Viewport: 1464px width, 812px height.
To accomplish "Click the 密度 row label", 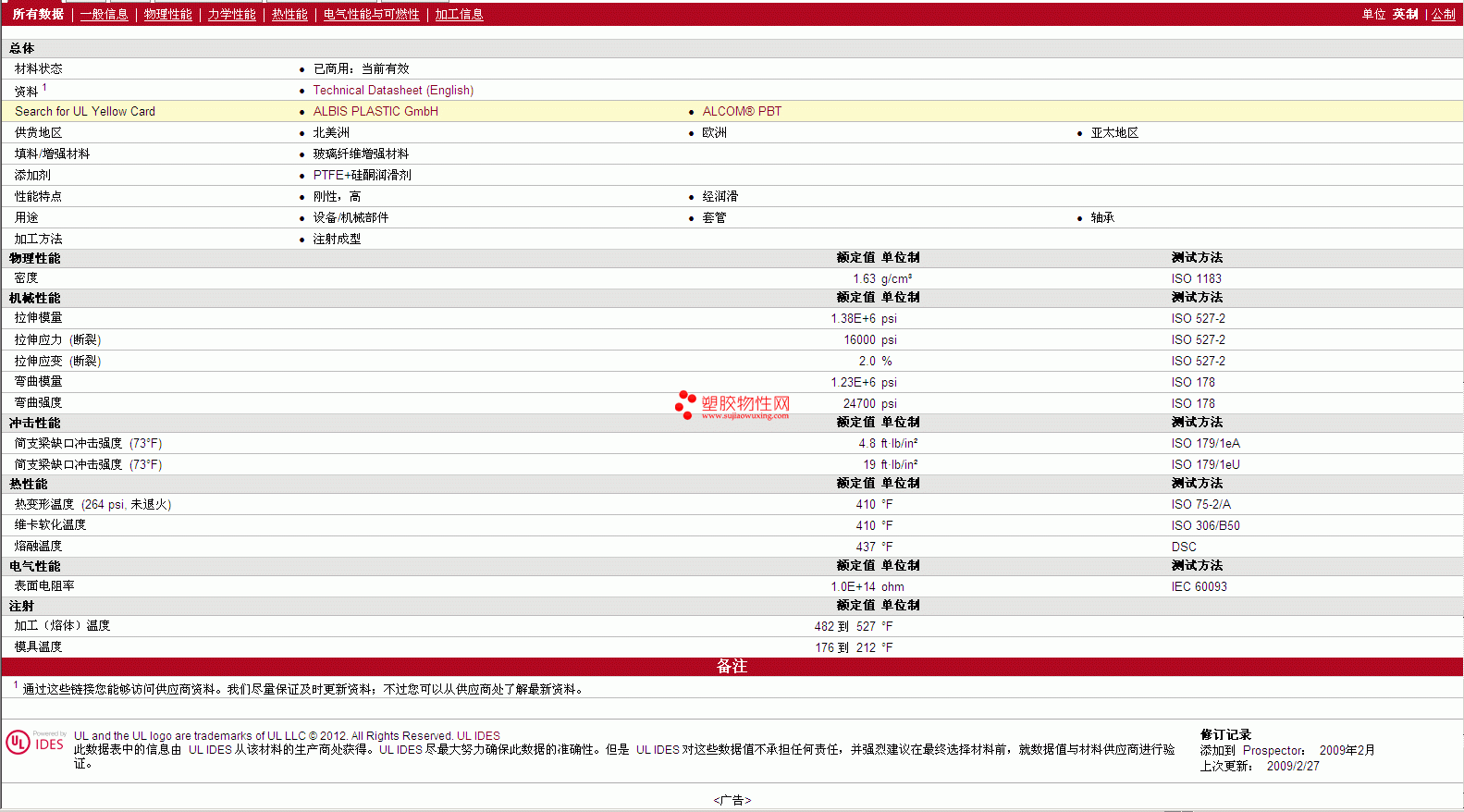I will 26,278.
